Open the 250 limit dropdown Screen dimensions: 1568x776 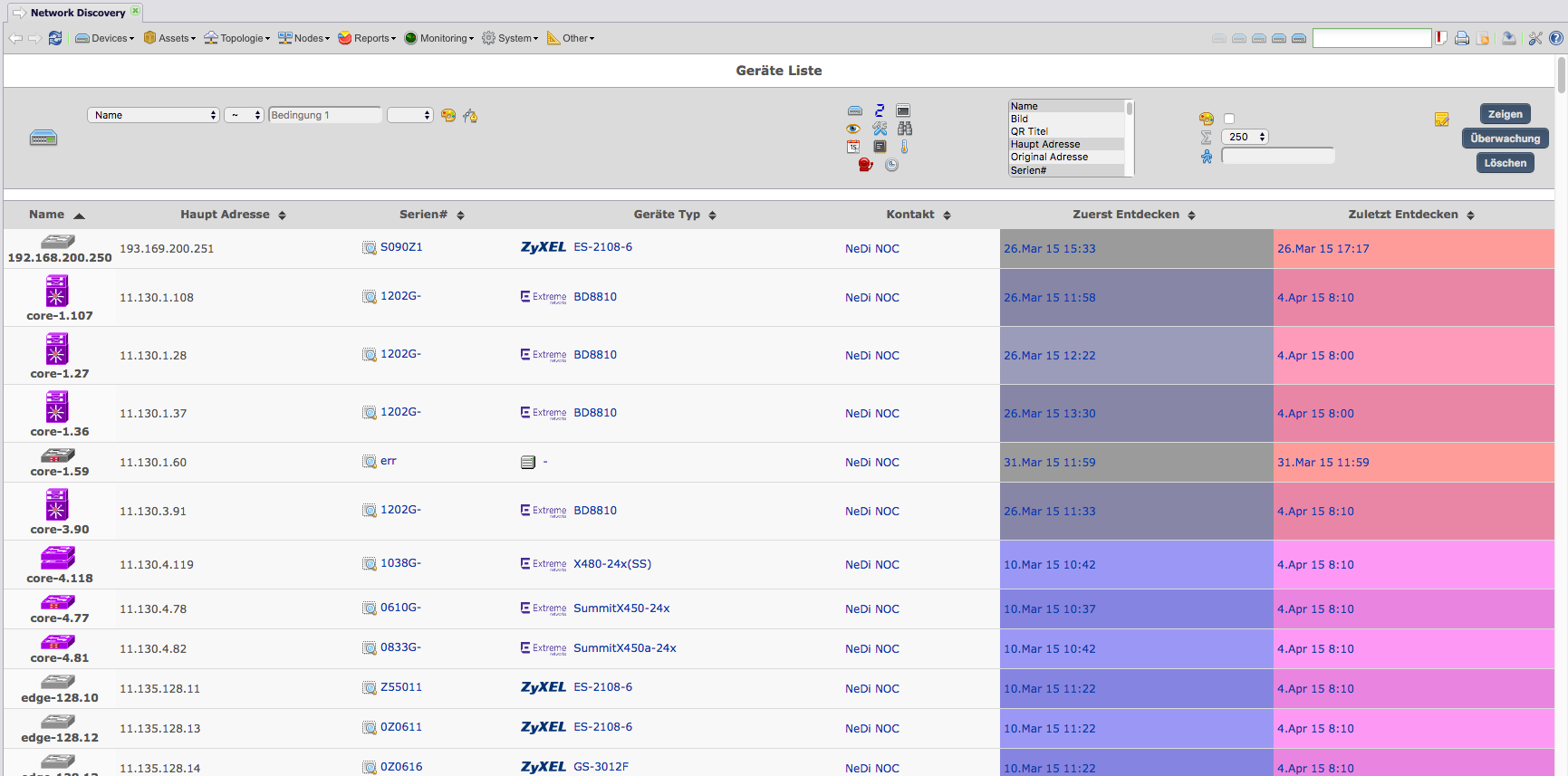tap(1246, 137)
